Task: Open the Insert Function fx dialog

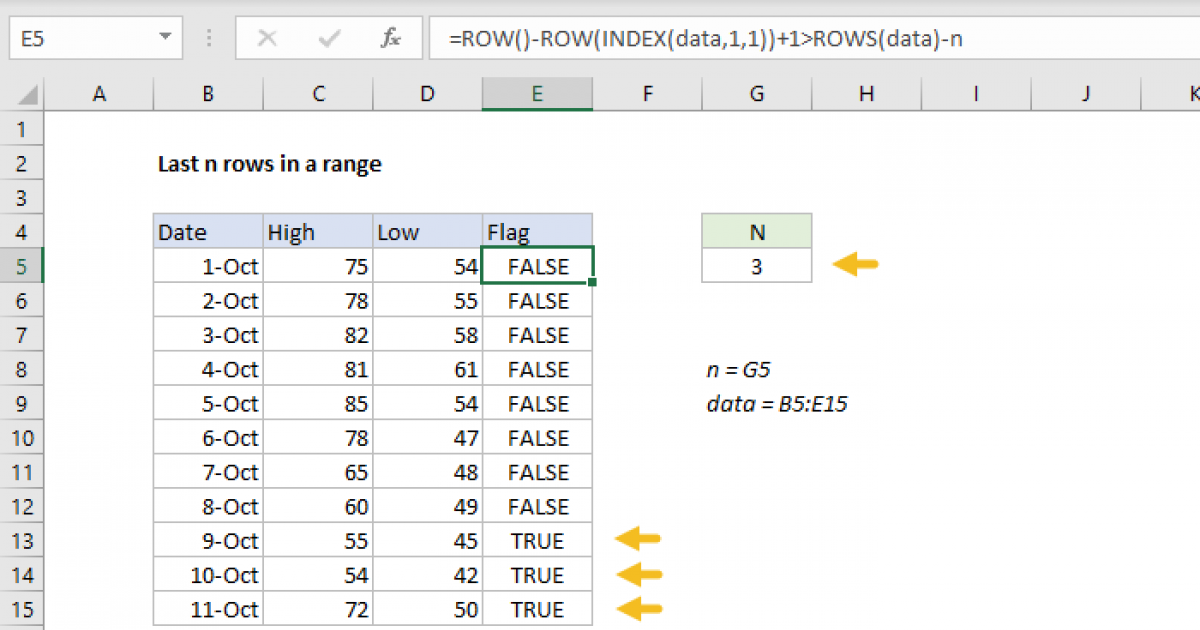Action: (x=391, y=39)
